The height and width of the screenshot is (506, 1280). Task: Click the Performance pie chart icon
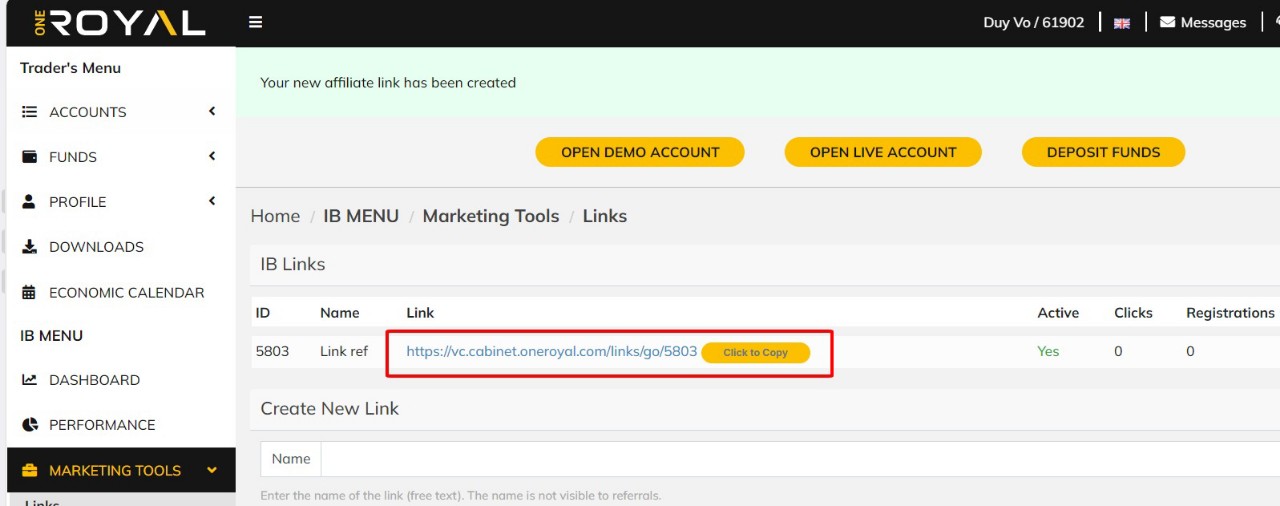coord(29,425)
